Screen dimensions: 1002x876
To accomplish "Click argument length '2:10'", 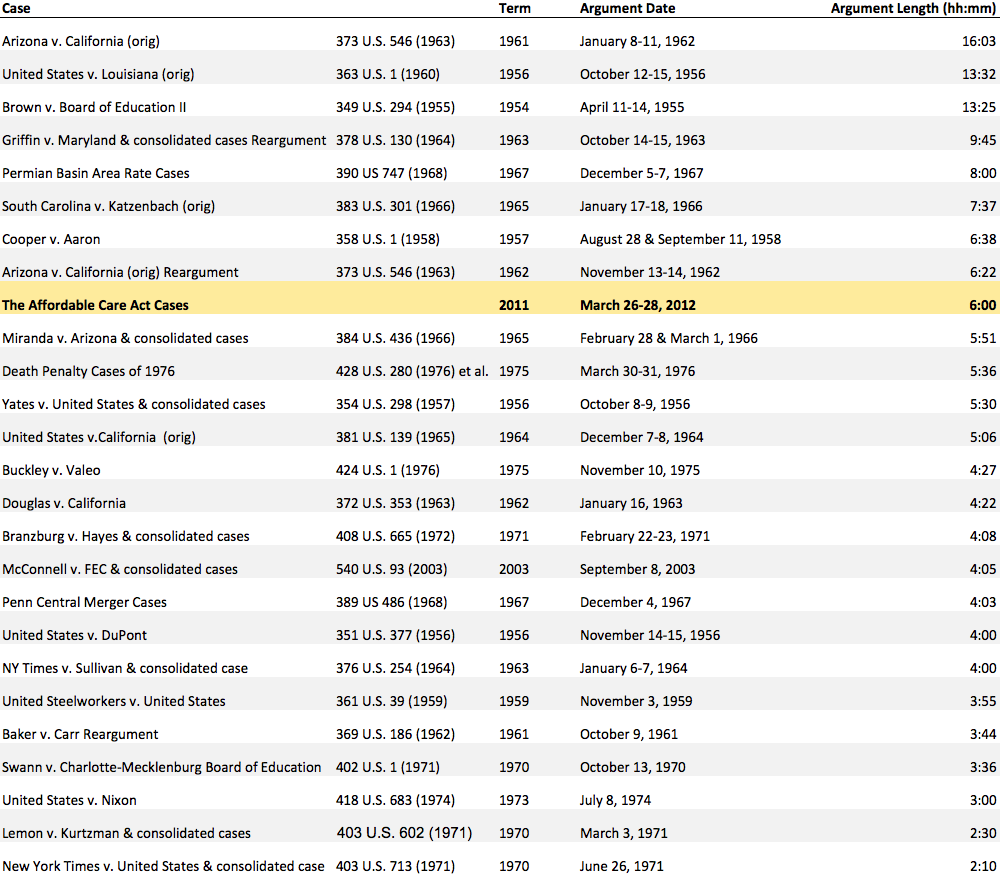I will [983, 866].
